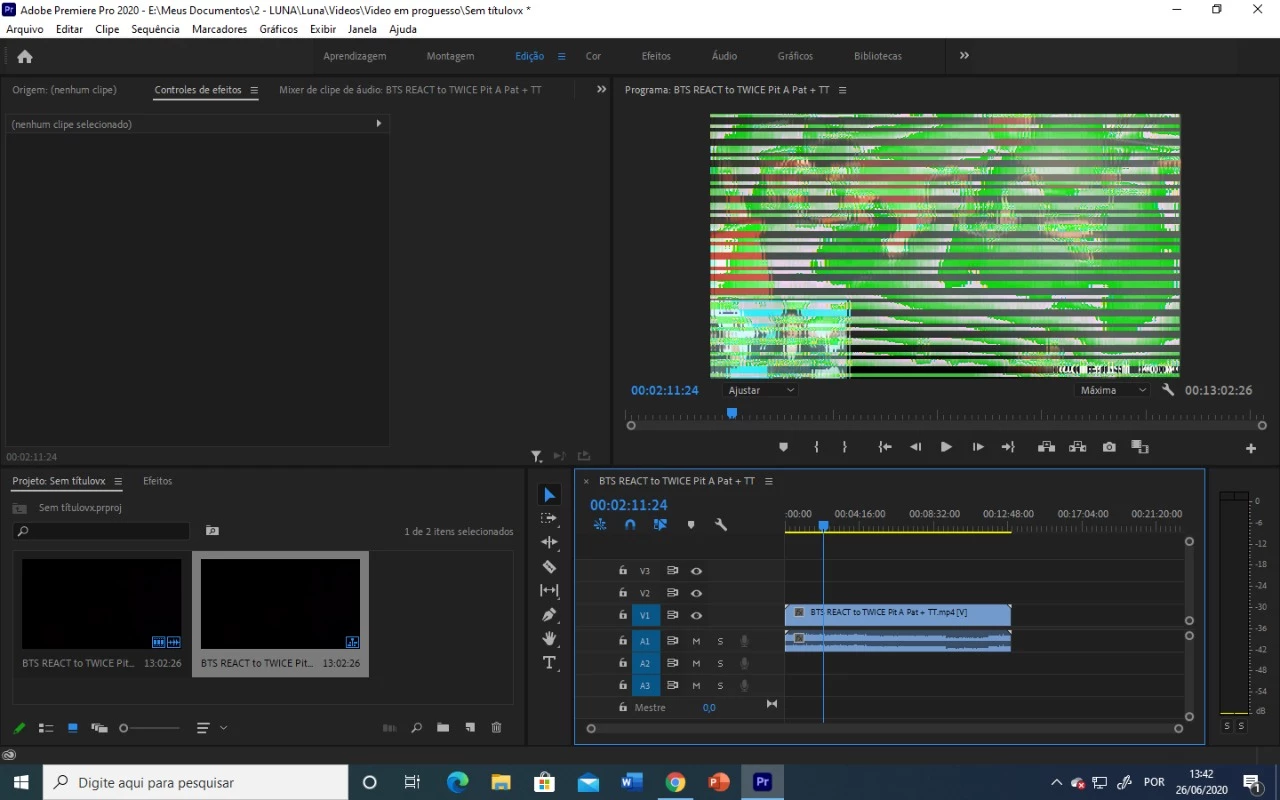
Task: Click Mark Out bracket
Action: pyautogui.click(x=845, y=447)
